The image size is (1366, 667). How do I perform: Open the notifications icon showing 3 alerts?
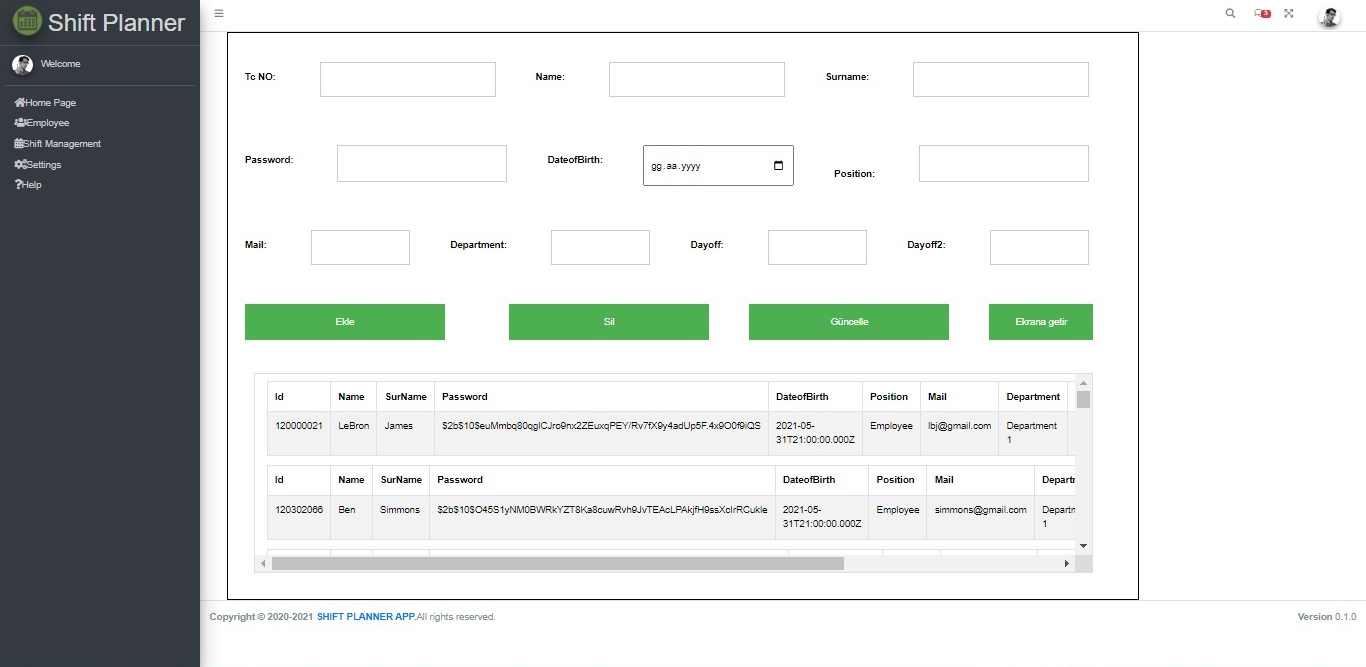click(1260, 13)
